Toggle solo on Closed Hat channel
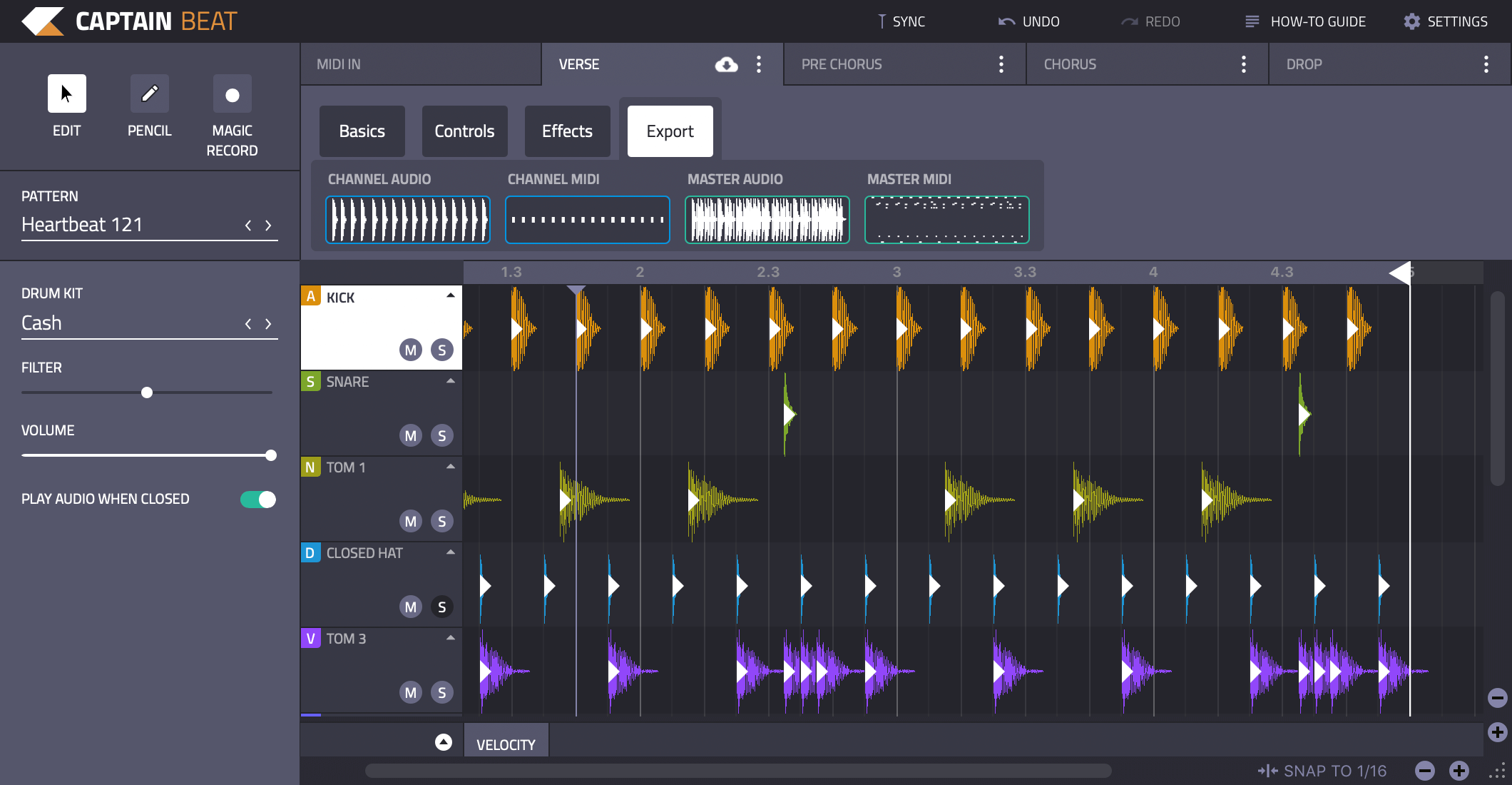 tap(442, 607)
